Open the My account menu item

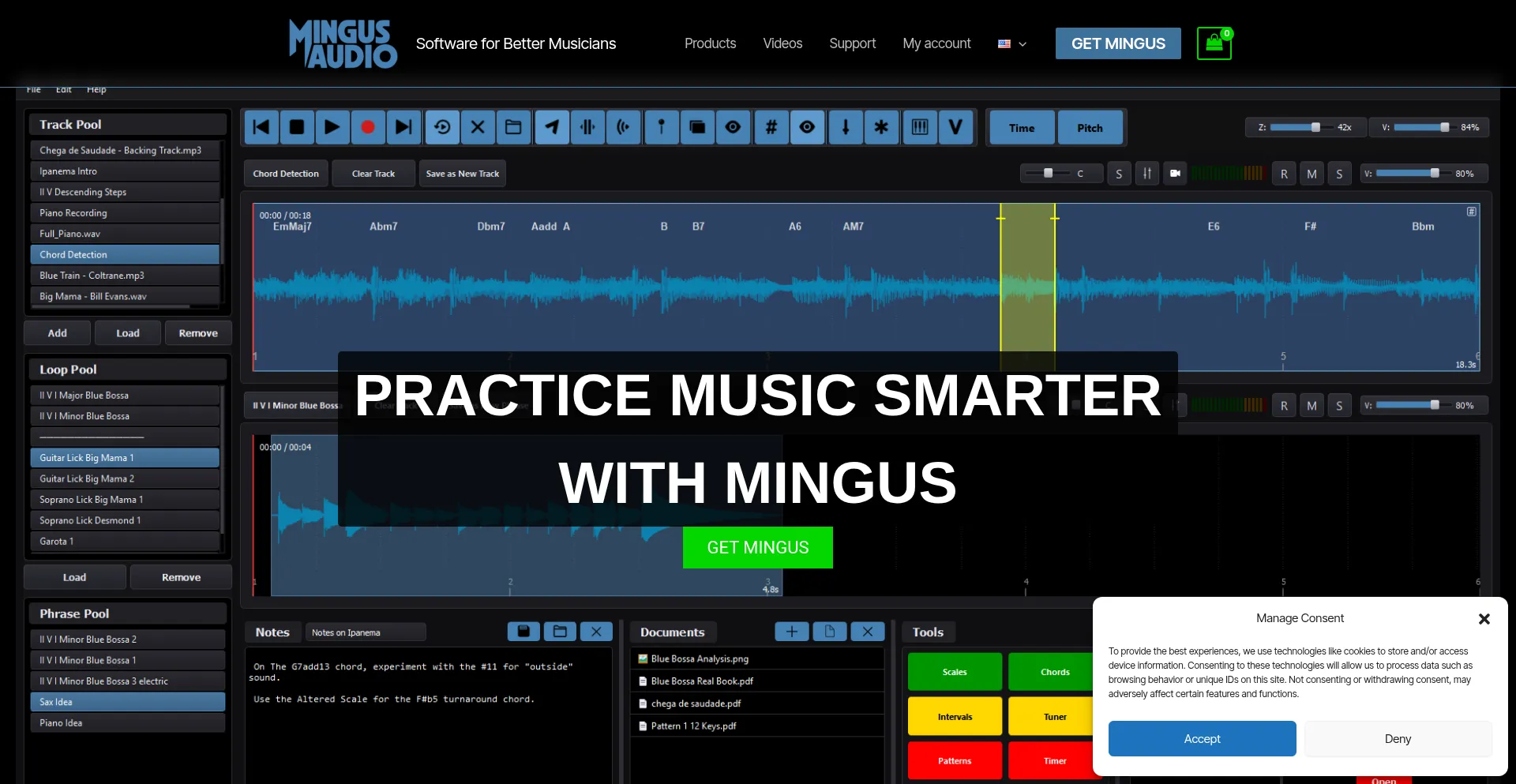tap(936, 43)
